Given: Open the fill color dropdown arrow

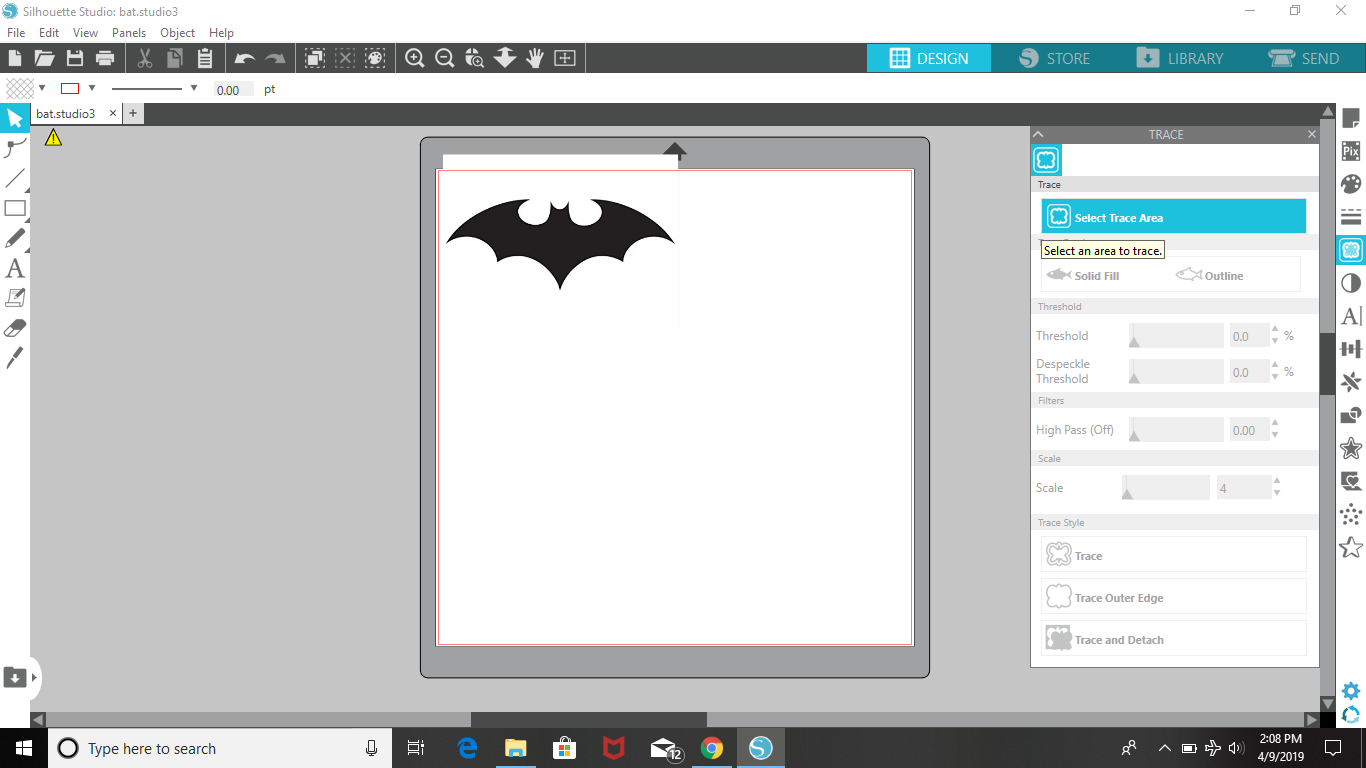Looking at the screenshot, I should tap(42, 88).
